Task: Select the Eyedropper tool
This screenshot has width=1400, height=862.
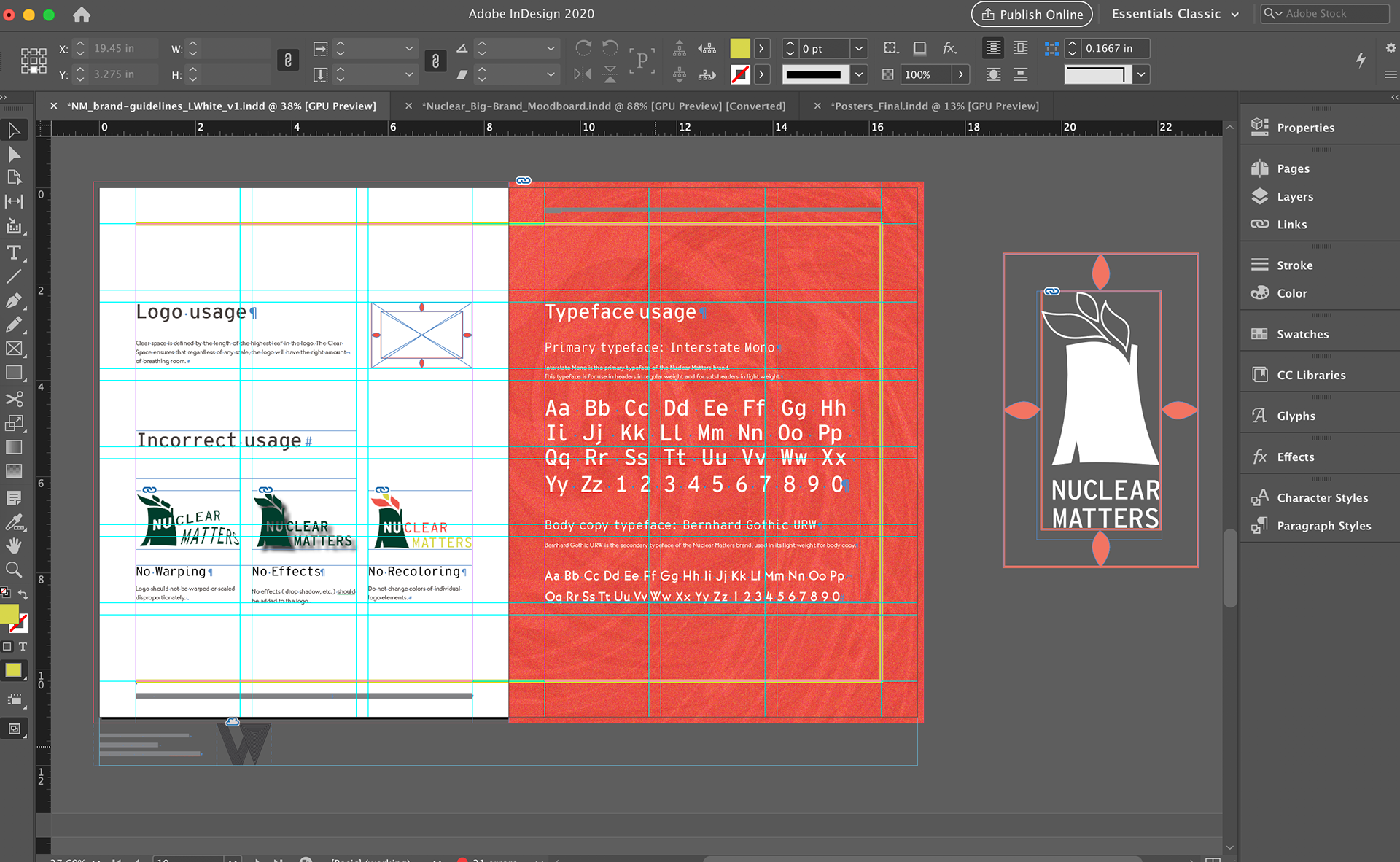Action: click(x=14, y=521)
